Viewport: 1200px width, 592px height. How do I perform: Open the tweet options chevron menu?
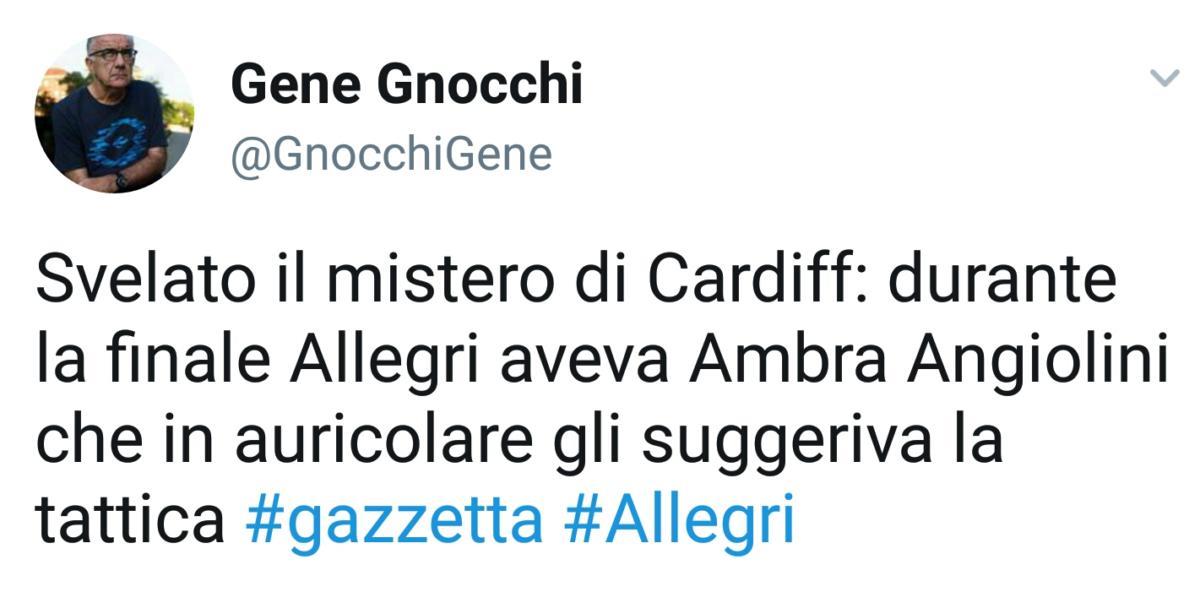(x=1165, y=78)
